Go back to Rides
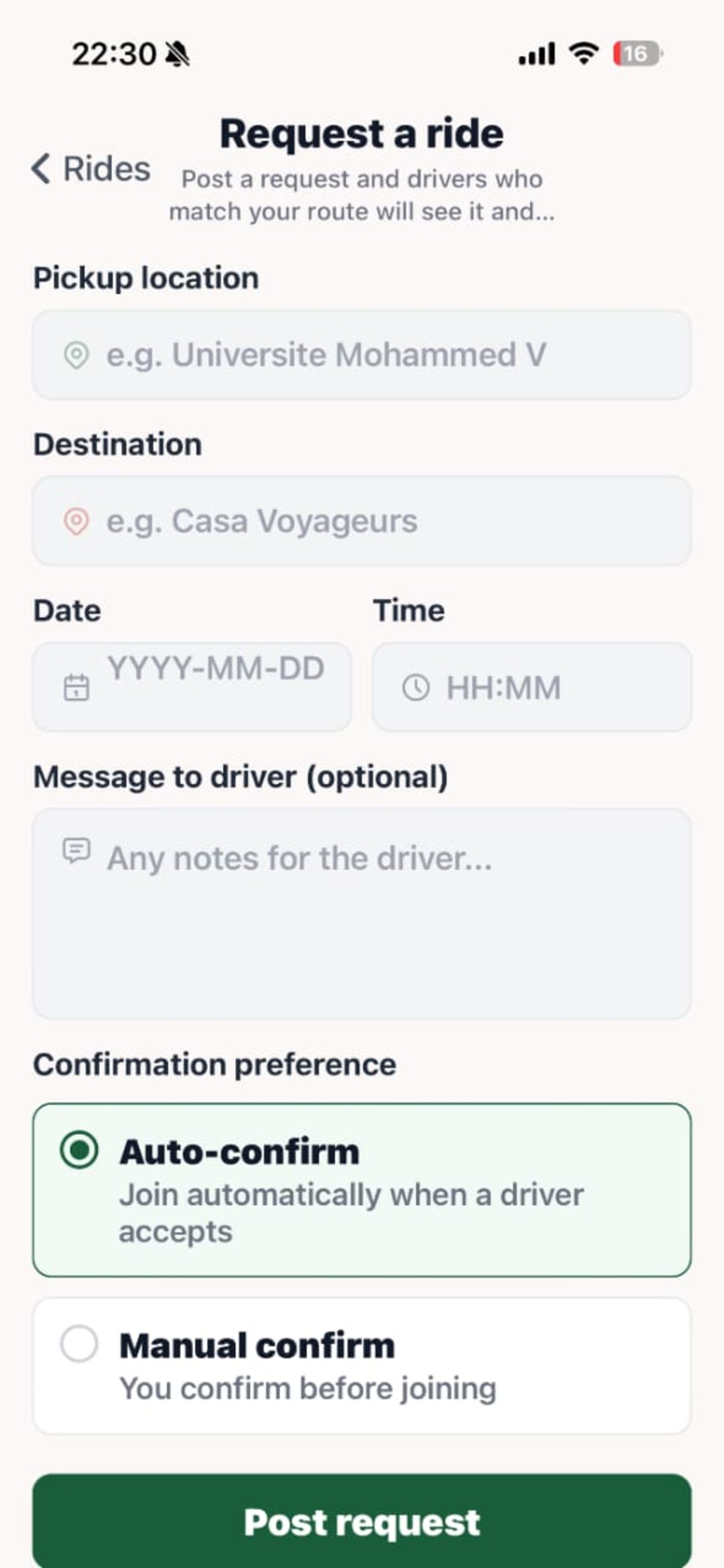The image size is (724, 1568). 91,168
